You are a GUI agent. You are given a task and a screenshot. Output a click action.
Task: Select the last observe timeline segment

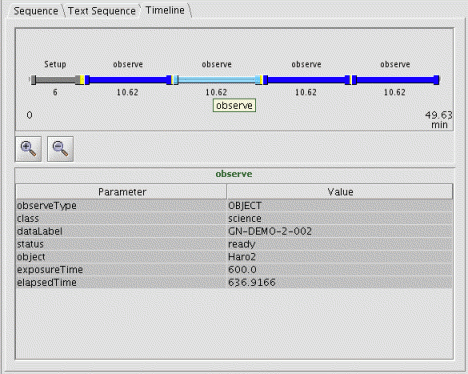tap(395, 80)
